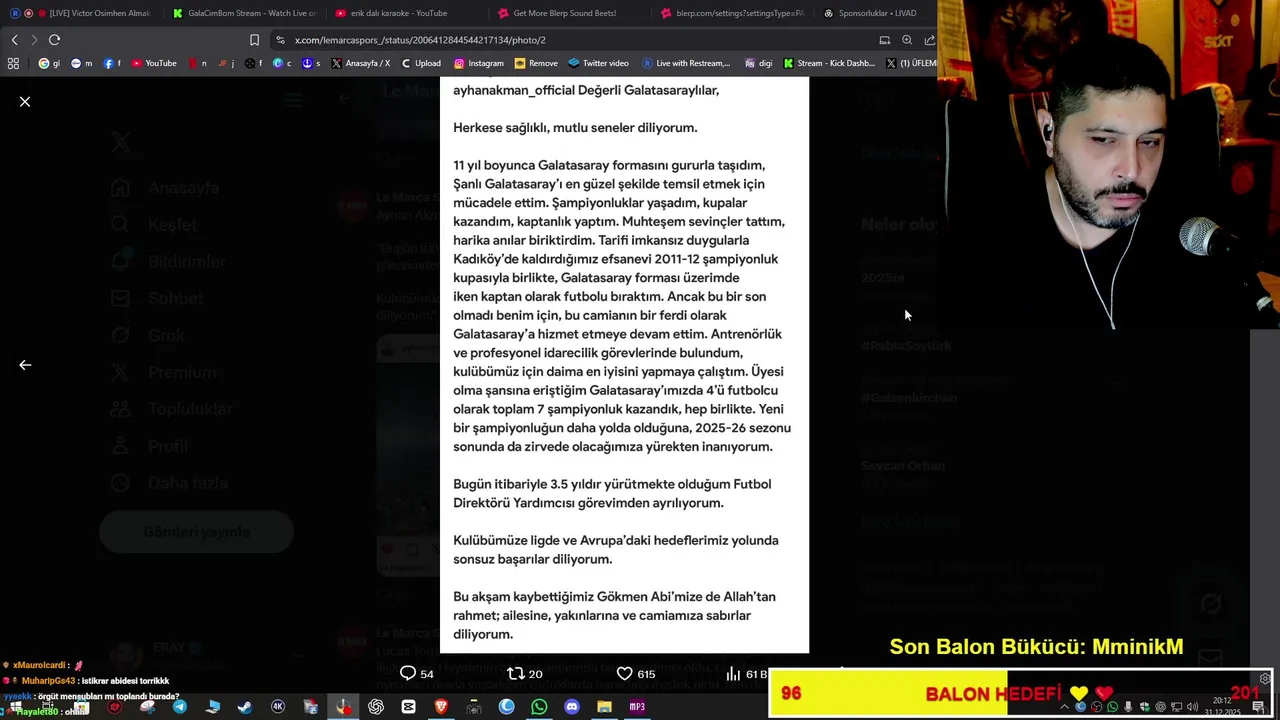The width and height of the screenshot is (1280, 720).
Task: Open Windows Start menu
Action: (x=16, y=707)
